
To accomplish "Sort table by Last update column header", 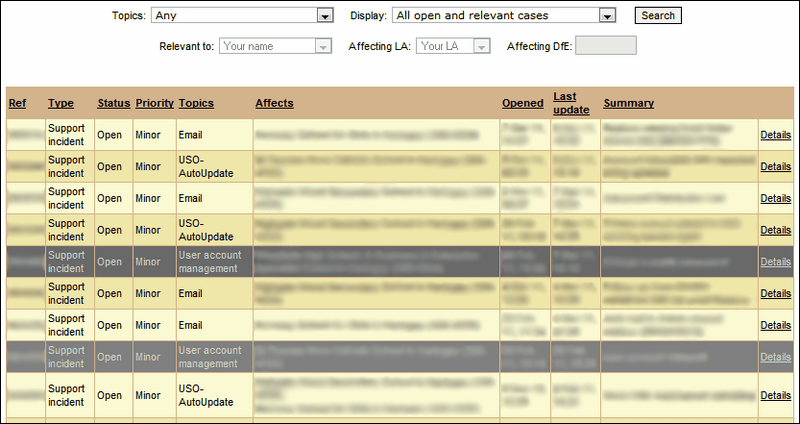I will pos(571,103).
